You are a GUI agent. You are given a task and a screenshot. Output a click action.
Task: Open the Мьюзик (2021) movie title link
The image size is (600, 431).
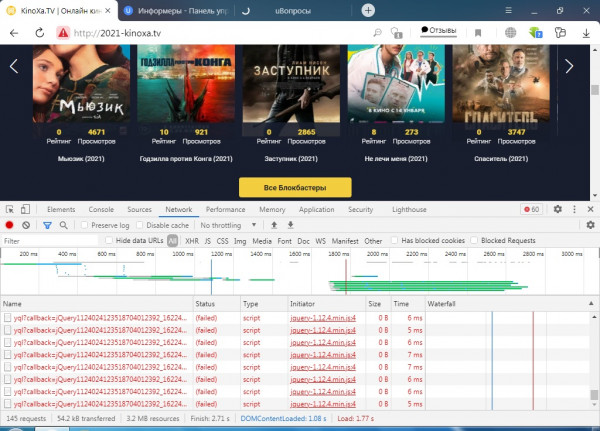[x=81, y=158]
